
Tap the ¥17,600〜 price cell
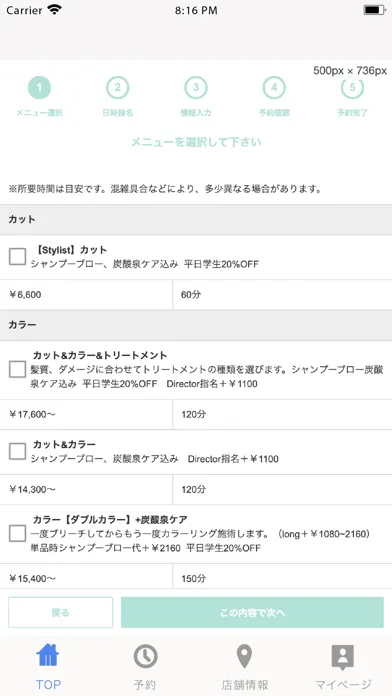[86, 415]
